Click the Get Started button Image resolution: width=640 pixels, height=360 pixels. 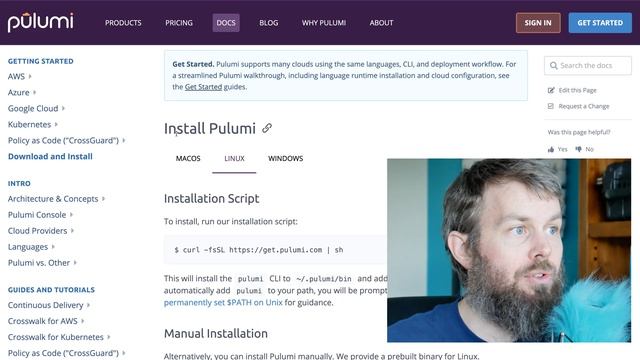click(x=600, y=23)
